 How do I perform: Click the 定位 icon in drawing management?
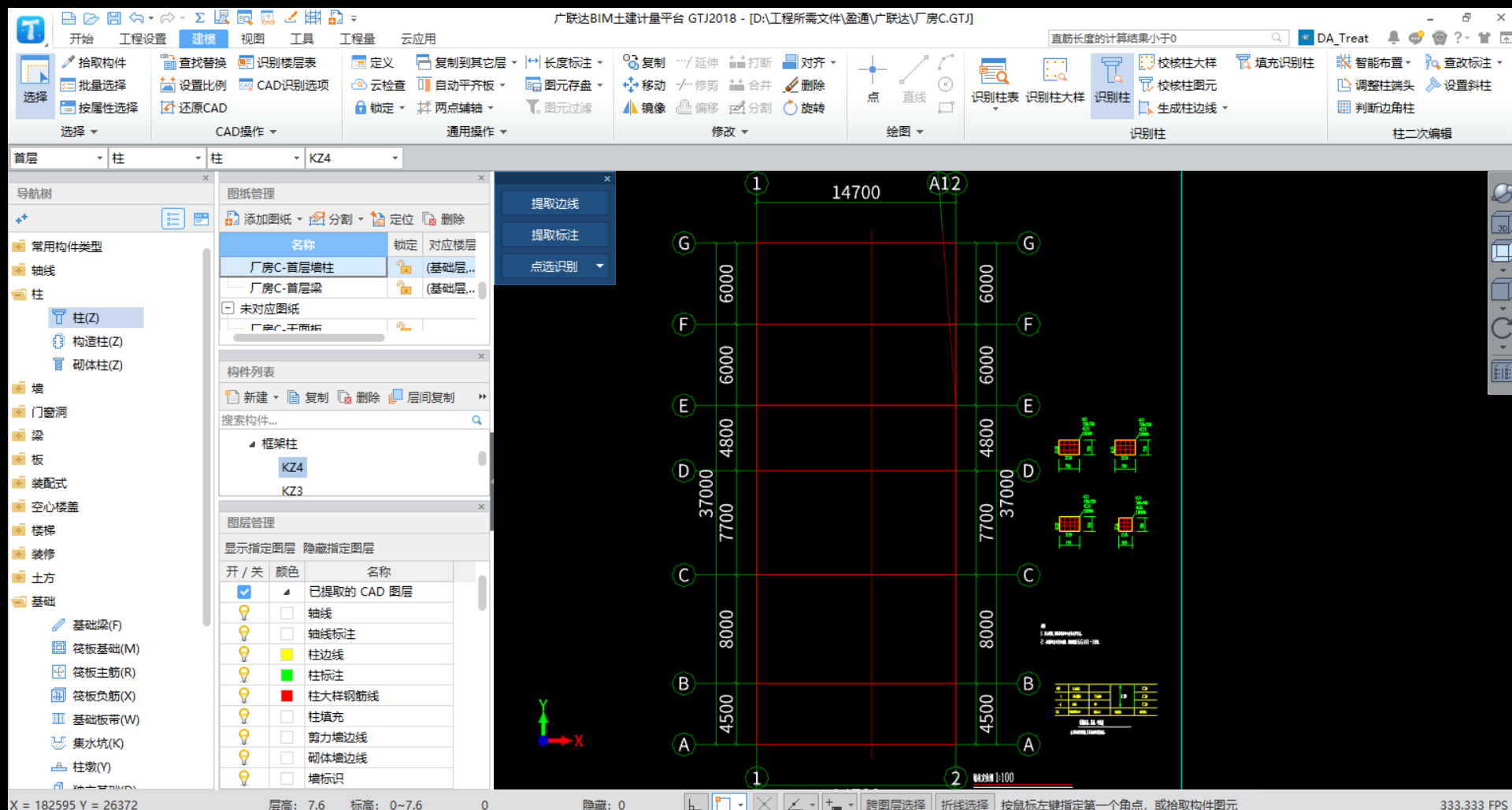coord(392,219)
